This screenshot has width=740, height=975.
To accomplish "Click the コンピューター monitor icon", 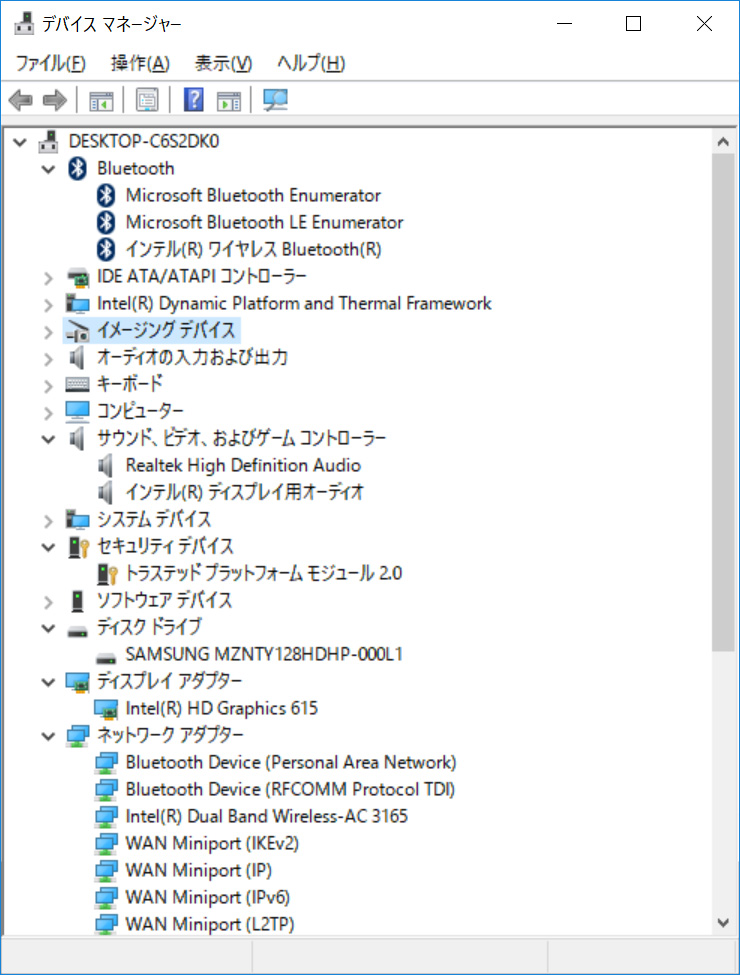I will pos(78,411).
